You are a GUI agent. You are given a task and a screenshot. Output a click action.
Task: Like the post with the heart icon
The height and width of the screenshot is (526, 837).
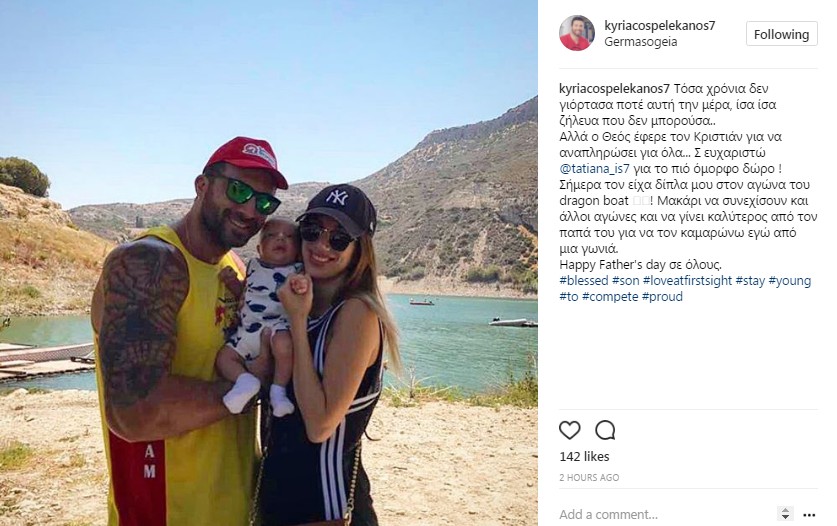(x=570, y=430)
